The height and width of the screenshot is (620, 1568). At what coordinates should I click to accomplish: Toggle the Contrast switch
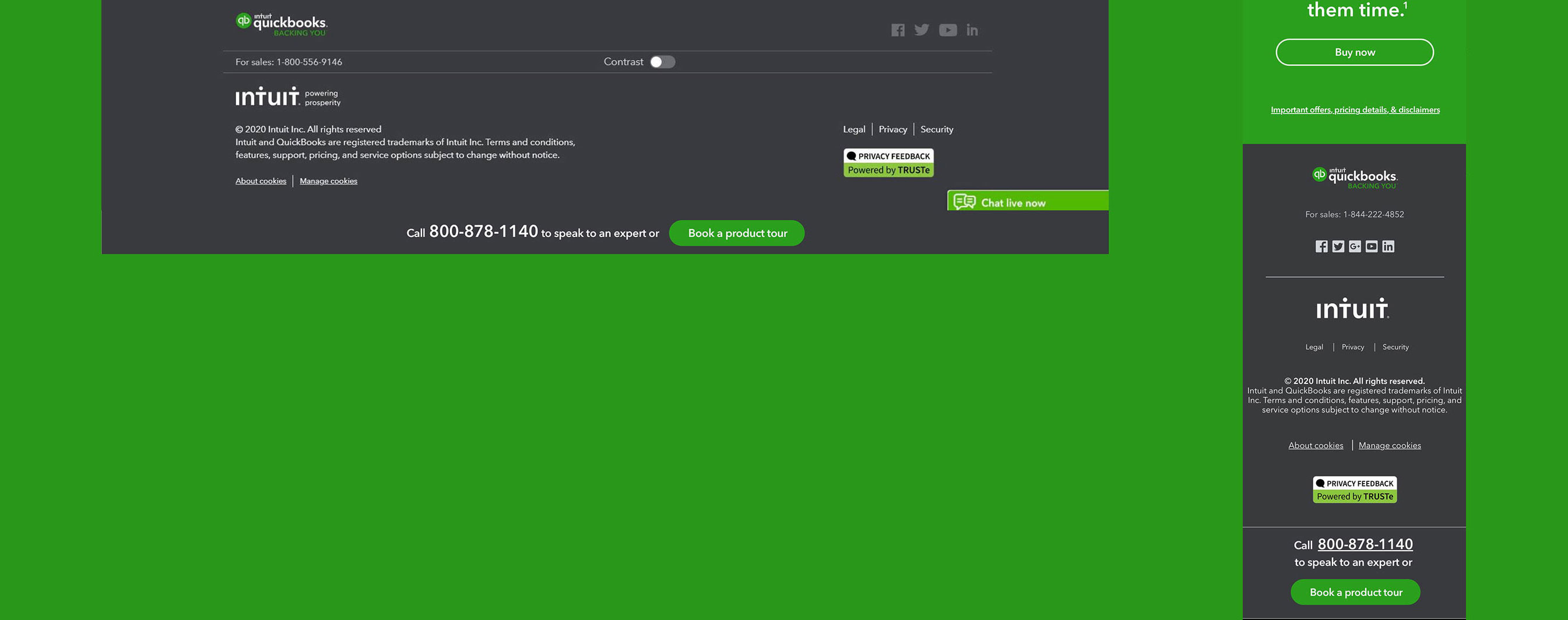[662, 62]
